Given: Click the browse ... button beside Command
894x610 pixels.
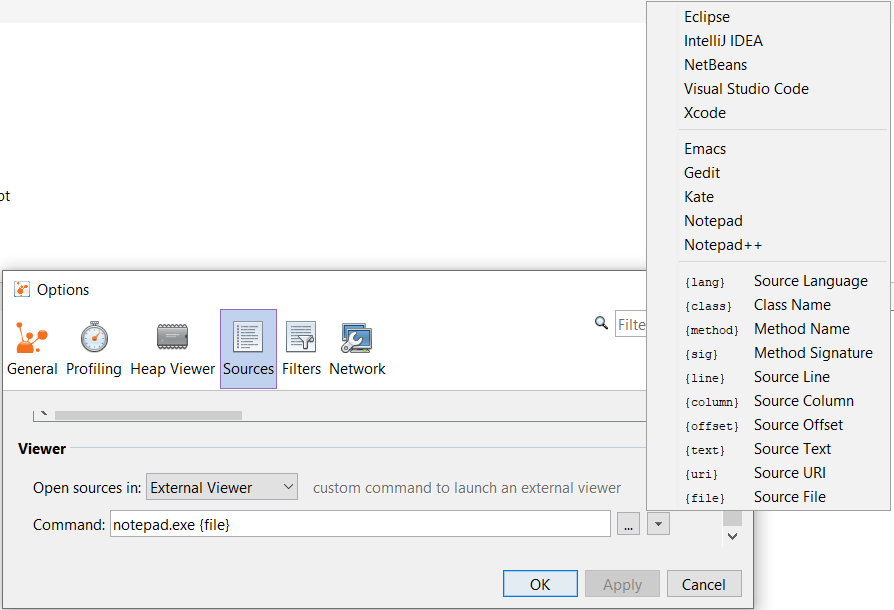Looking at the screenshot, I should point(628,523).
